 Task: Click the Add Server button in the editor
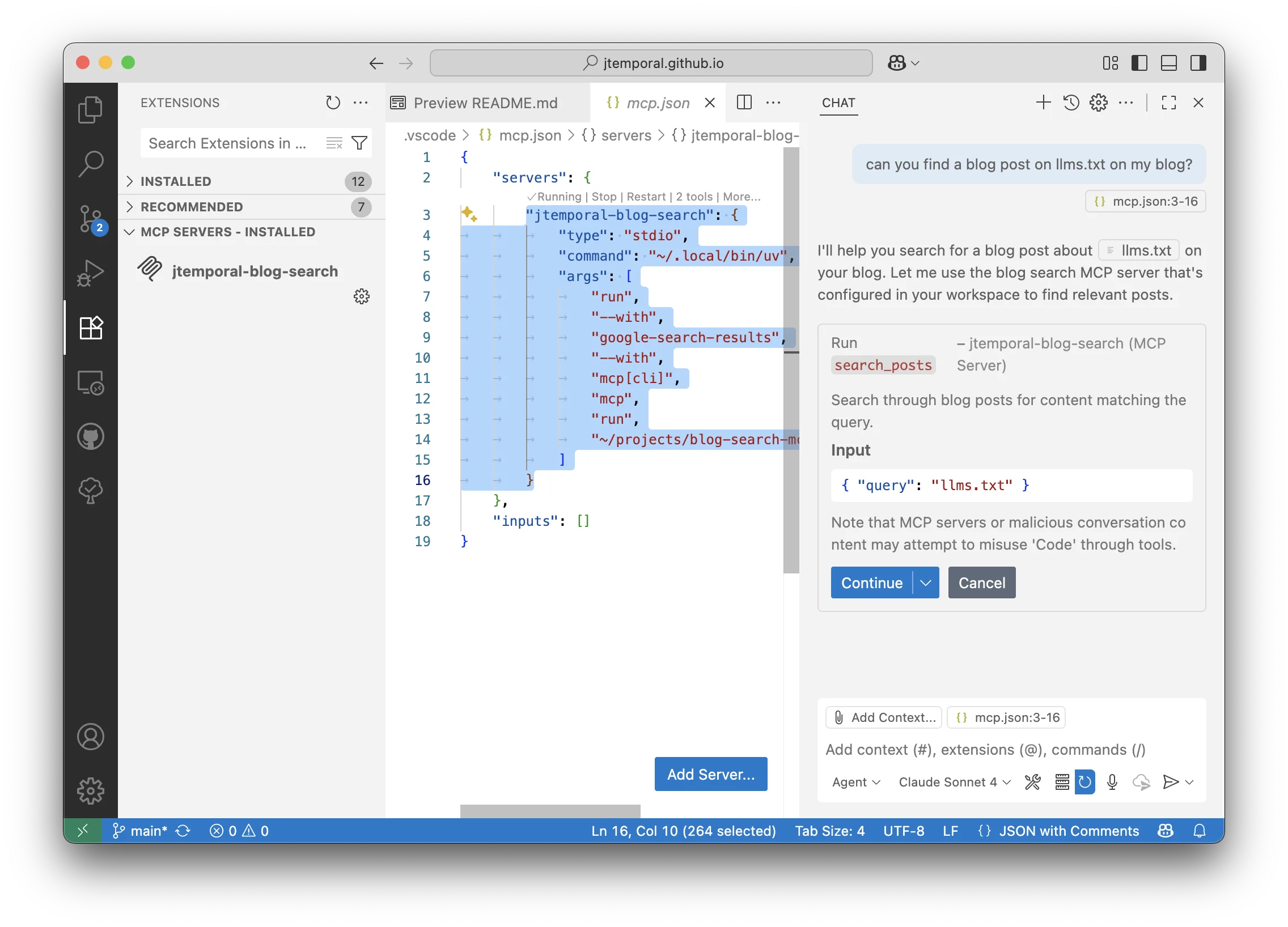[710, 774]
